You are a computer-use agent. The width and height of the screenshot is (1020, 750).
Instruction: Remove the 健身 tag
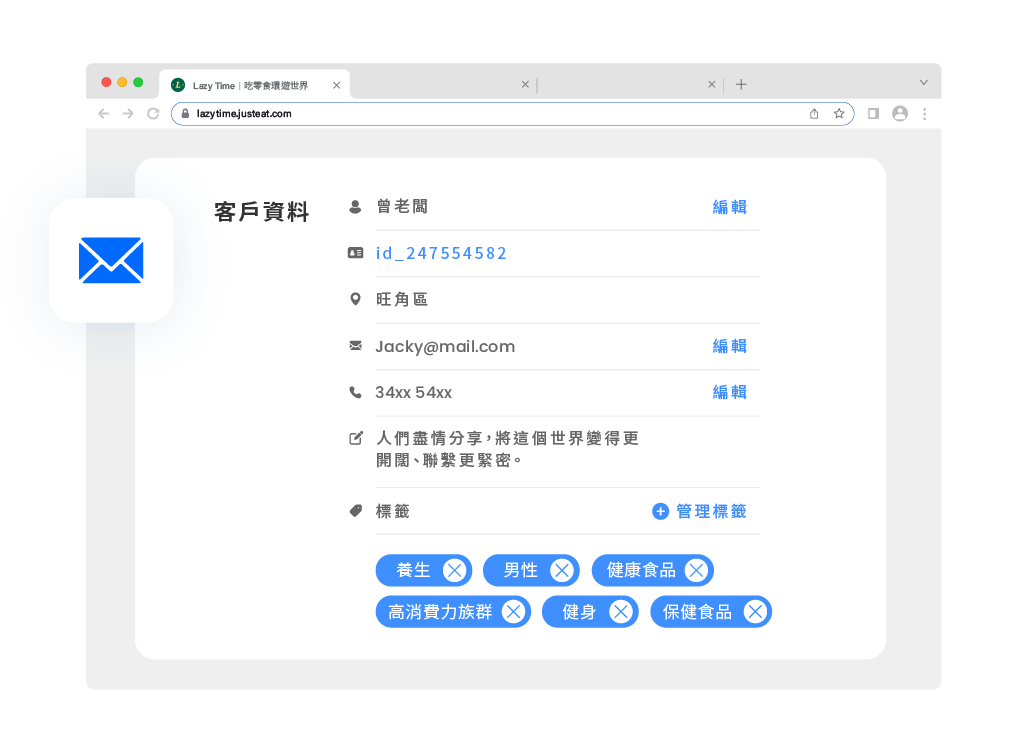(x=621, y=612)
